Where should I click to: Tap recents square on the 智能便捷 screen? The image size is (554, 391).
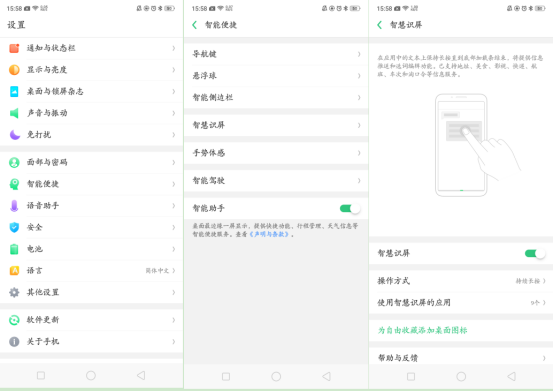click(x=226, y=377)
